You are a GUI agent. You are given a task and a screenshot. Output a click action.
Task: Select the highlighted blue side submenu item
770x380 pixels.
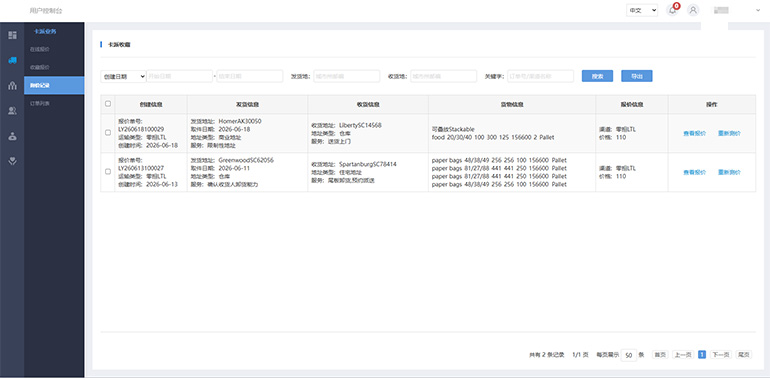(x=54, y=85)
